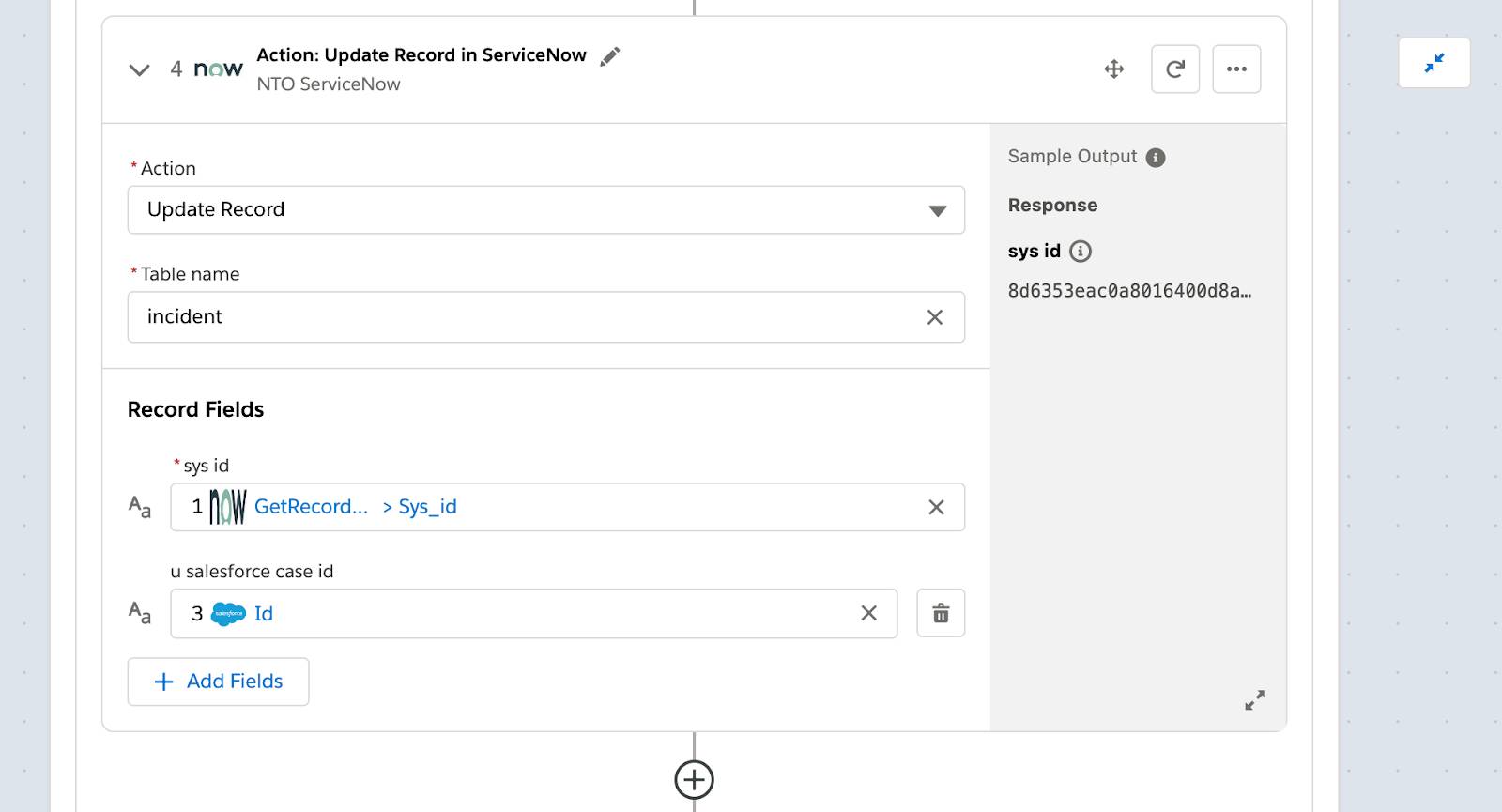Click the Record Fields heading
Viewport: 1502px width, 812px height.
[195, 409]
